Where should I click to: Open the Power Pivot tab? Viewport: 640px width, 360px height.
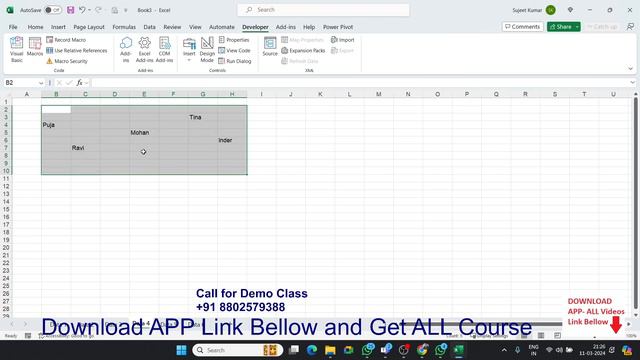(338, 27)
